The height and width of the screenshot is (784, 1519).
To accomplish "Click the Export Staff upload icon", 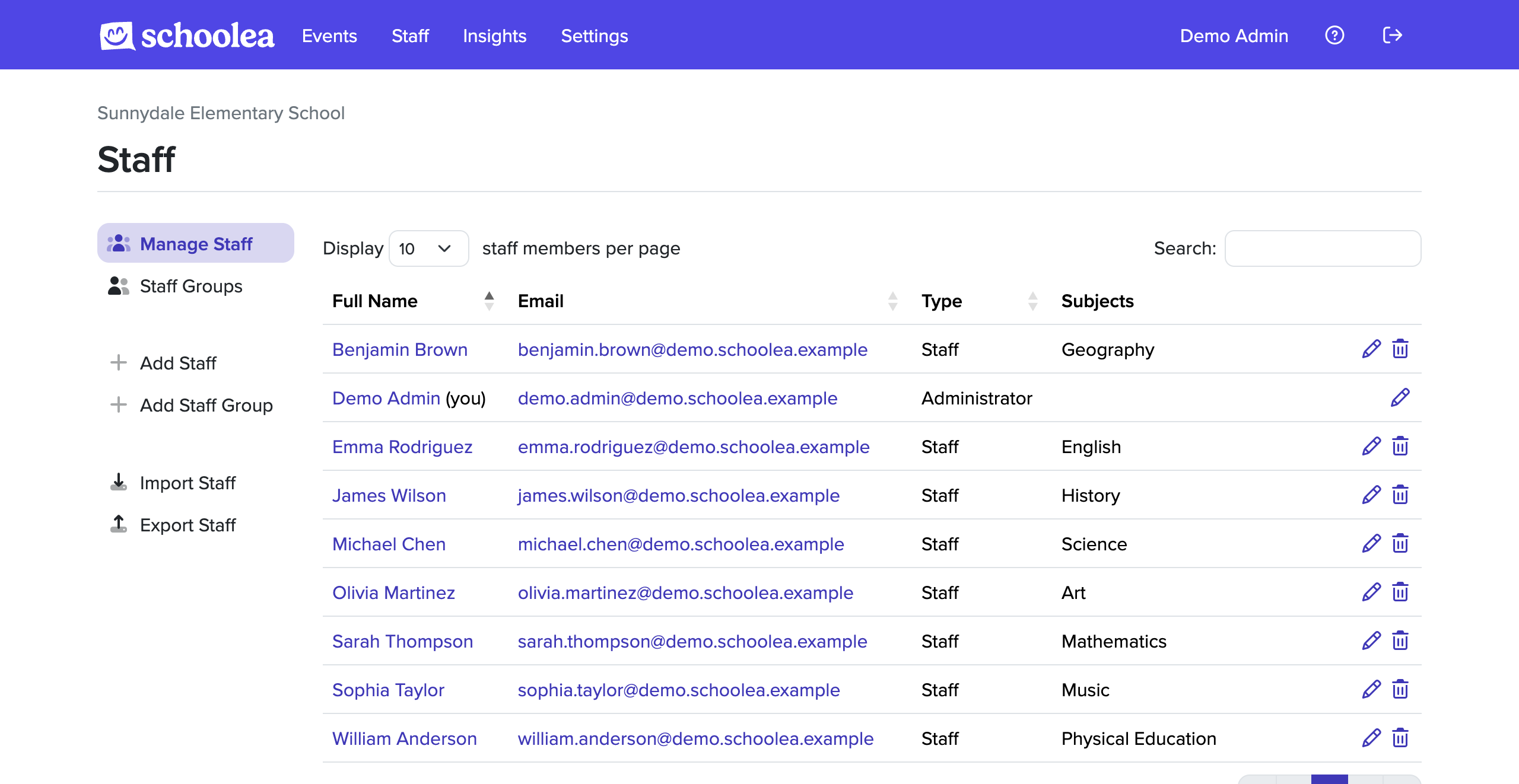I will pos(119,524).
